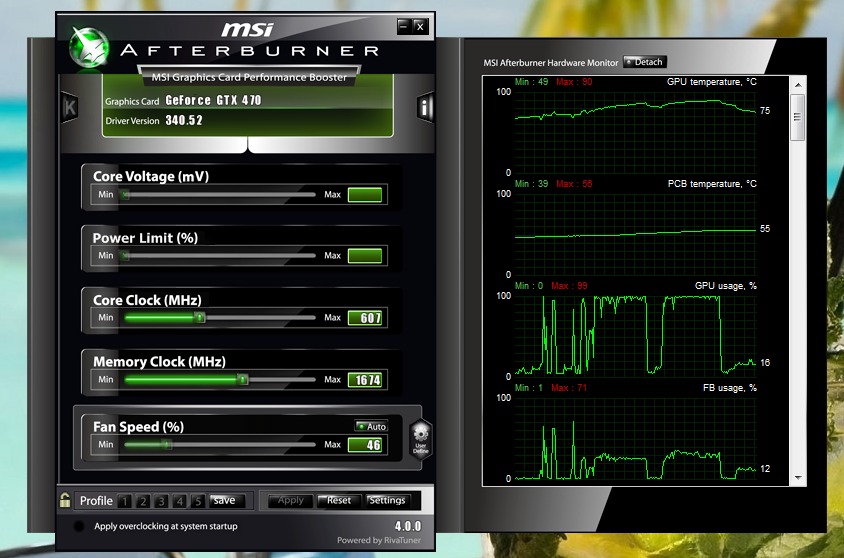Select profile slot 5

[198, 501]
